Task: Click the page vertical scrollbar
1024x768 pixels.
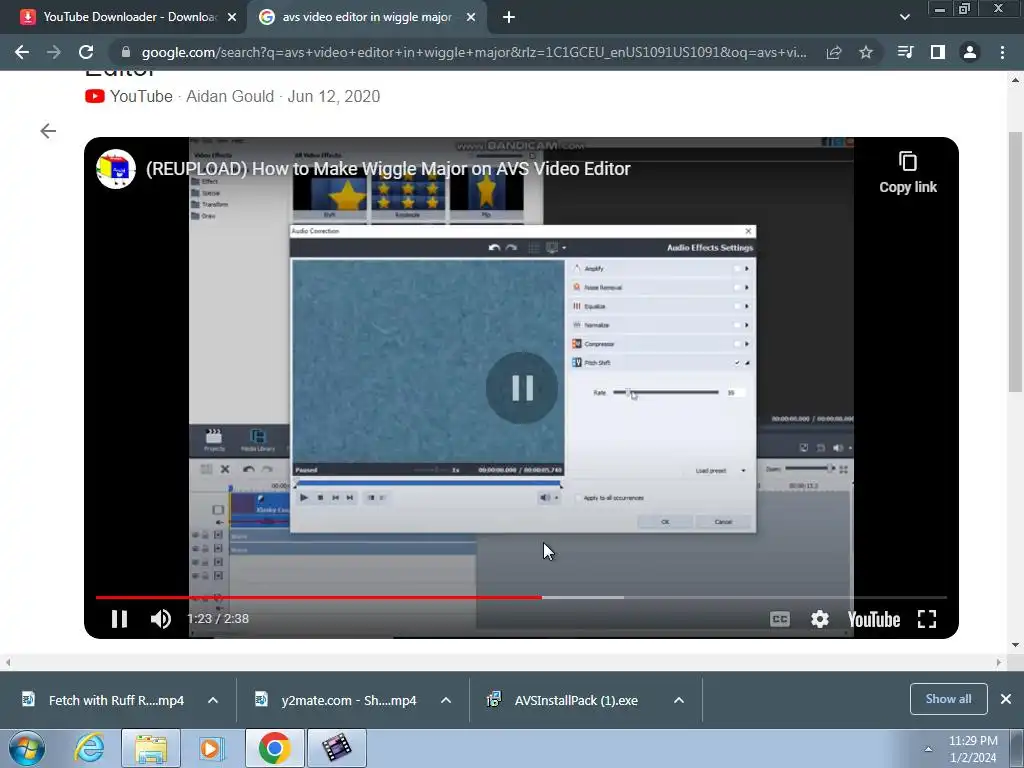Action: click(x=1015, y=261)
